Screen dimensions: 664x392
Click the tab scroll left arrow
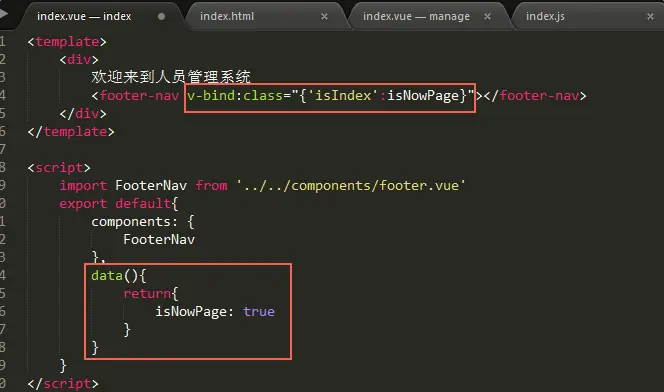coord(4,14)
